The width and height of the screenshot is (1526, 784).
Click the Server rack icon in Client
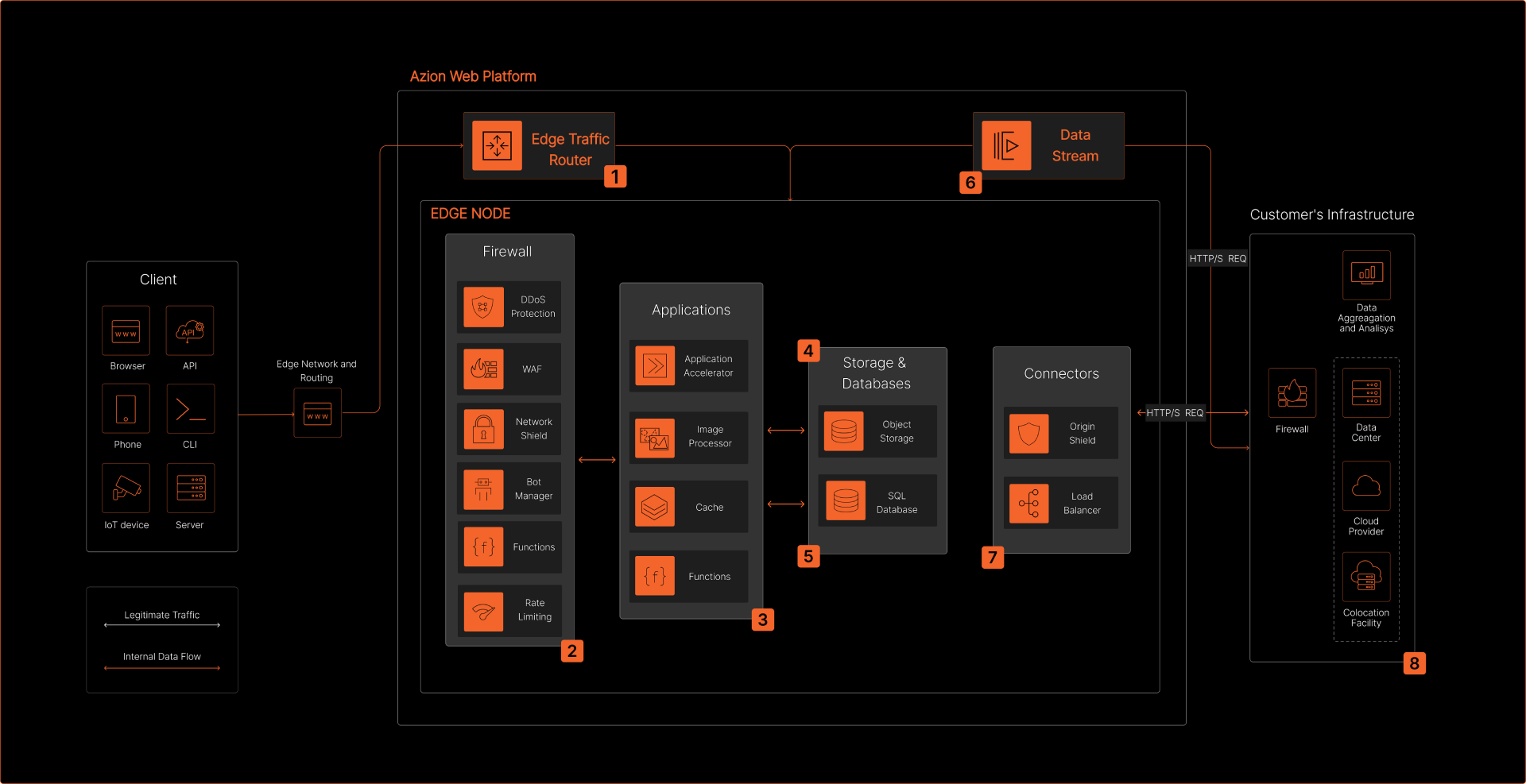tap(191, 488)
